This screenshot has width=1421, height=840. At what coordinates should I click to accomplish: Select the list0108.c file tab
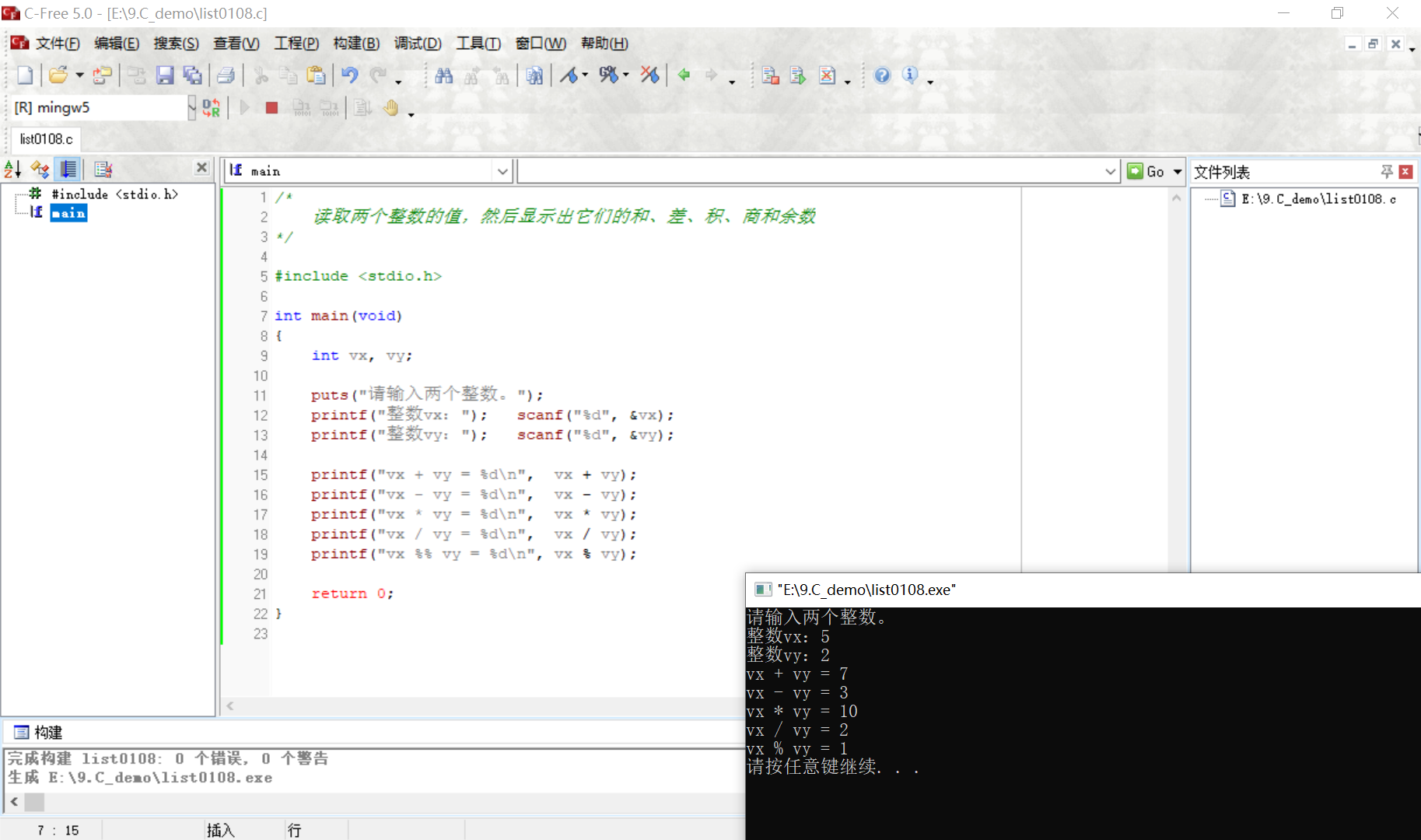pyautogui.click(x=46, y=139)
